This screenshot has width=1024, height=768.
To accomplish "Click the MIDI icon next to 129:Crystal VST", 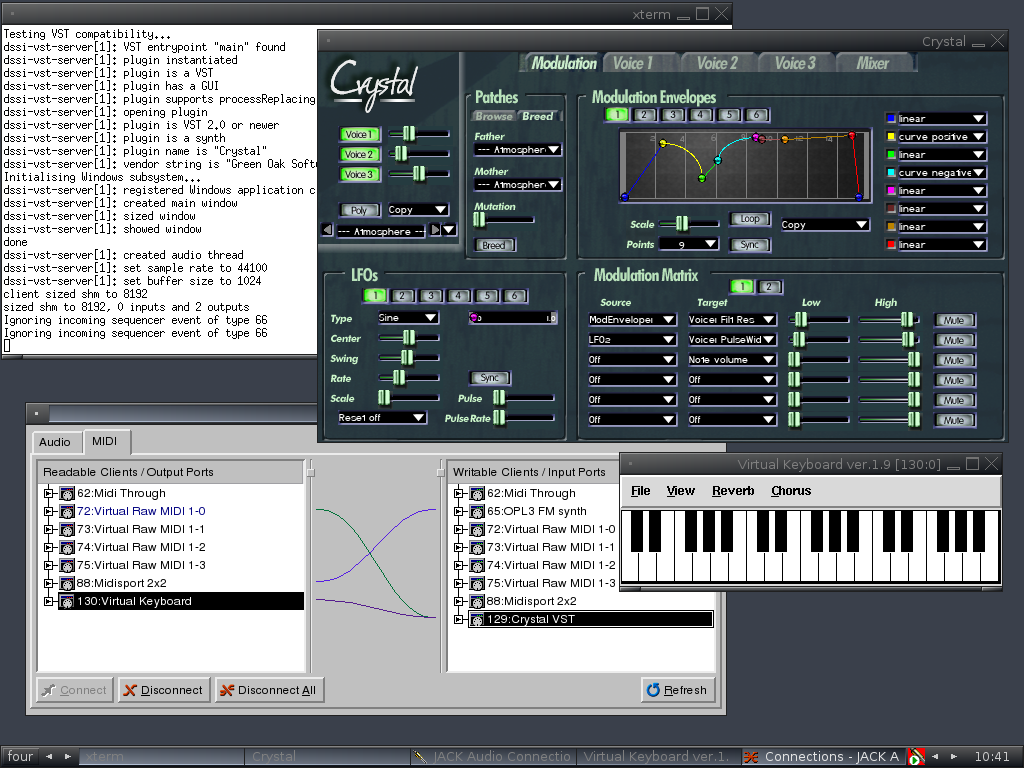I will (477, 619).
